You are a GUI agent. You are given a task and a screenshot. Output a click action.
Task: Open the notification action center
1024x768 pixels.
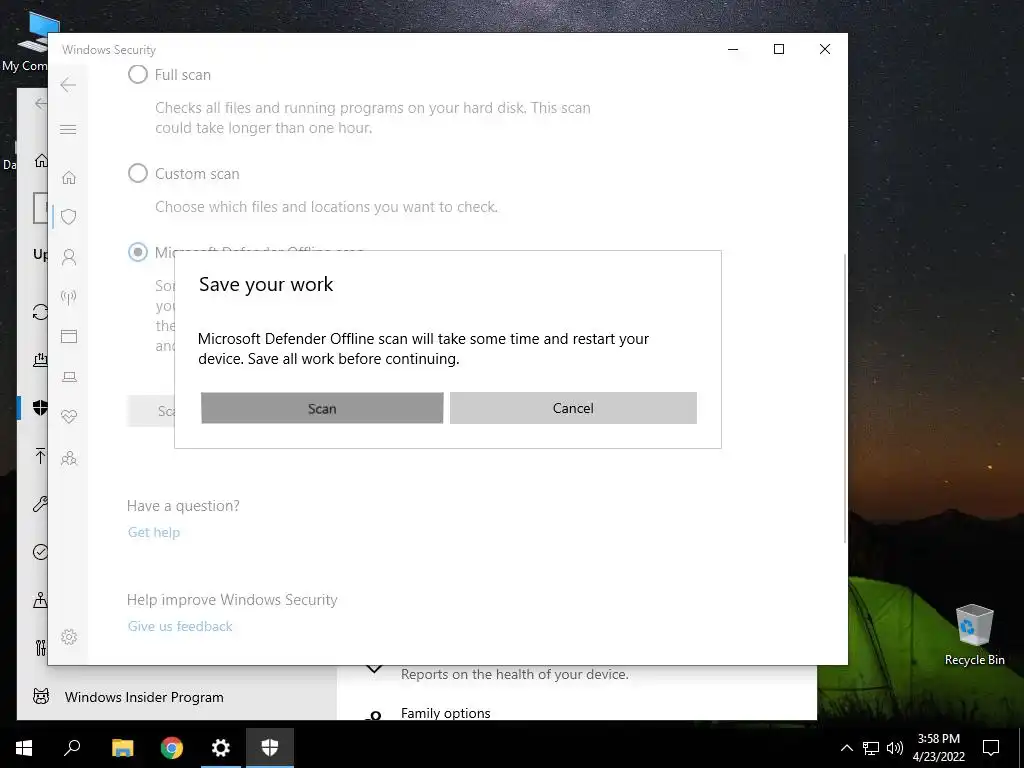(991, 748)
